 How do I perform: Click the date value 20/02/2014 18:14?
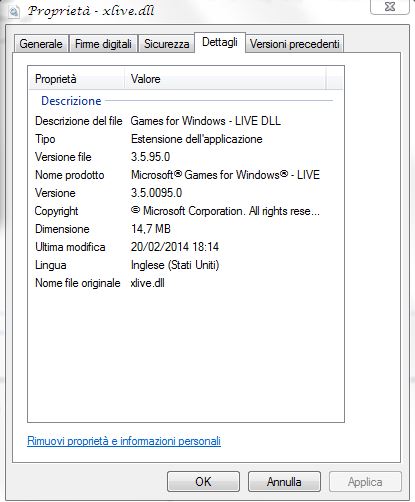(175, 247)
